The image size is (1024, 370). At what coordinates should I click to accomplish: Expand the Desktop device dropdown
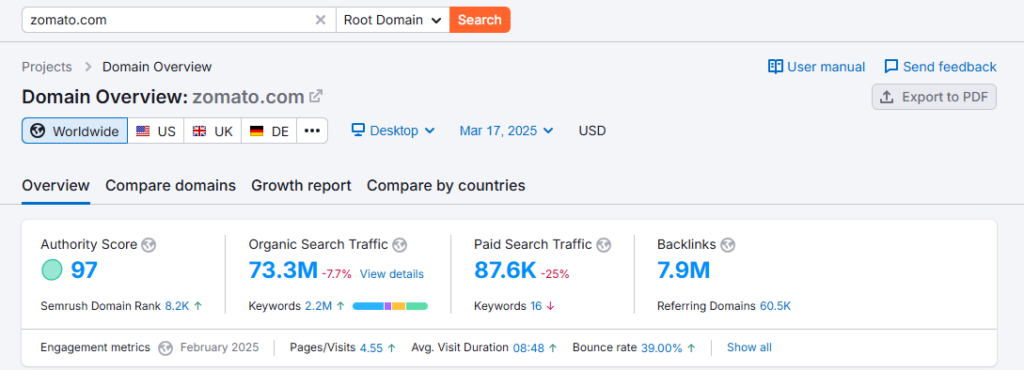[393, 131]
